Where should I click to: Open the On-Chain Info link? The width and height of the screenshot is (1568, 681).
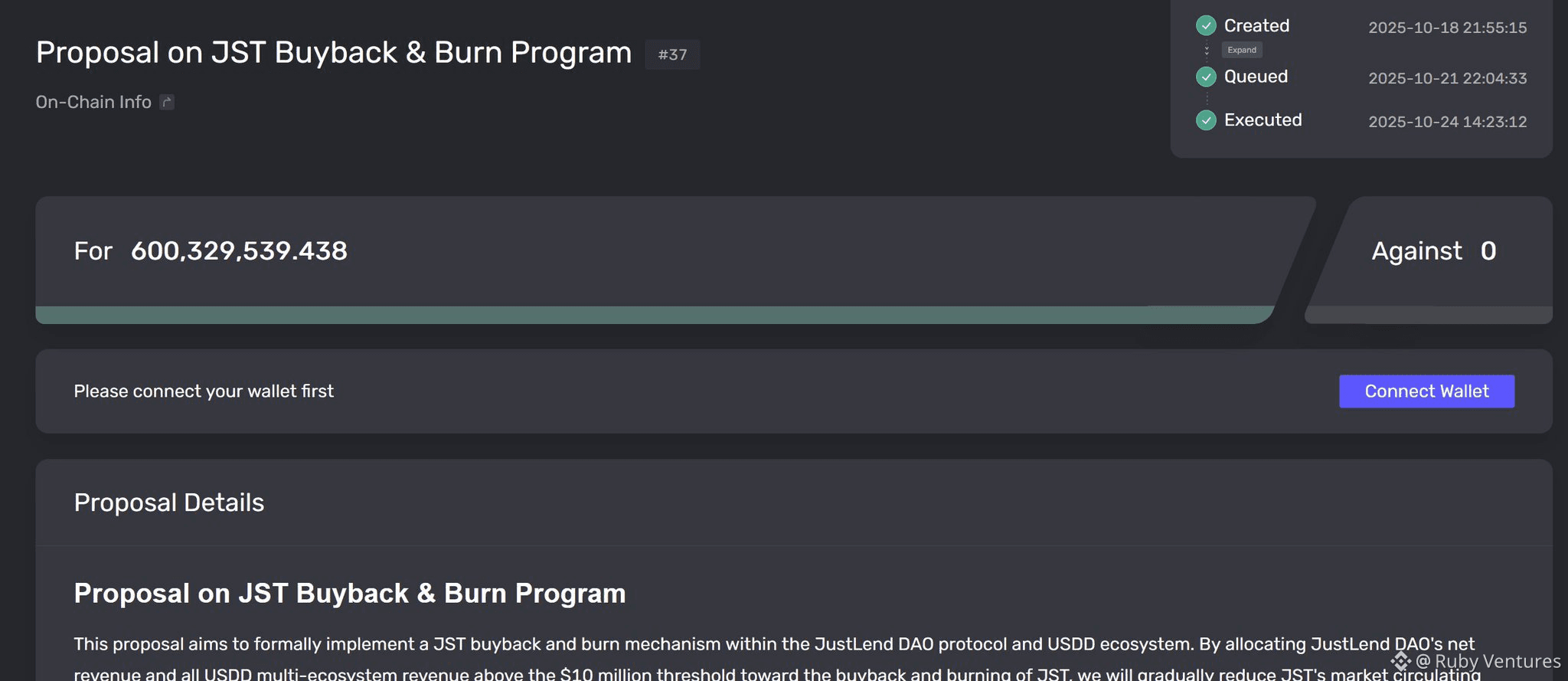[x=93, y=102]
